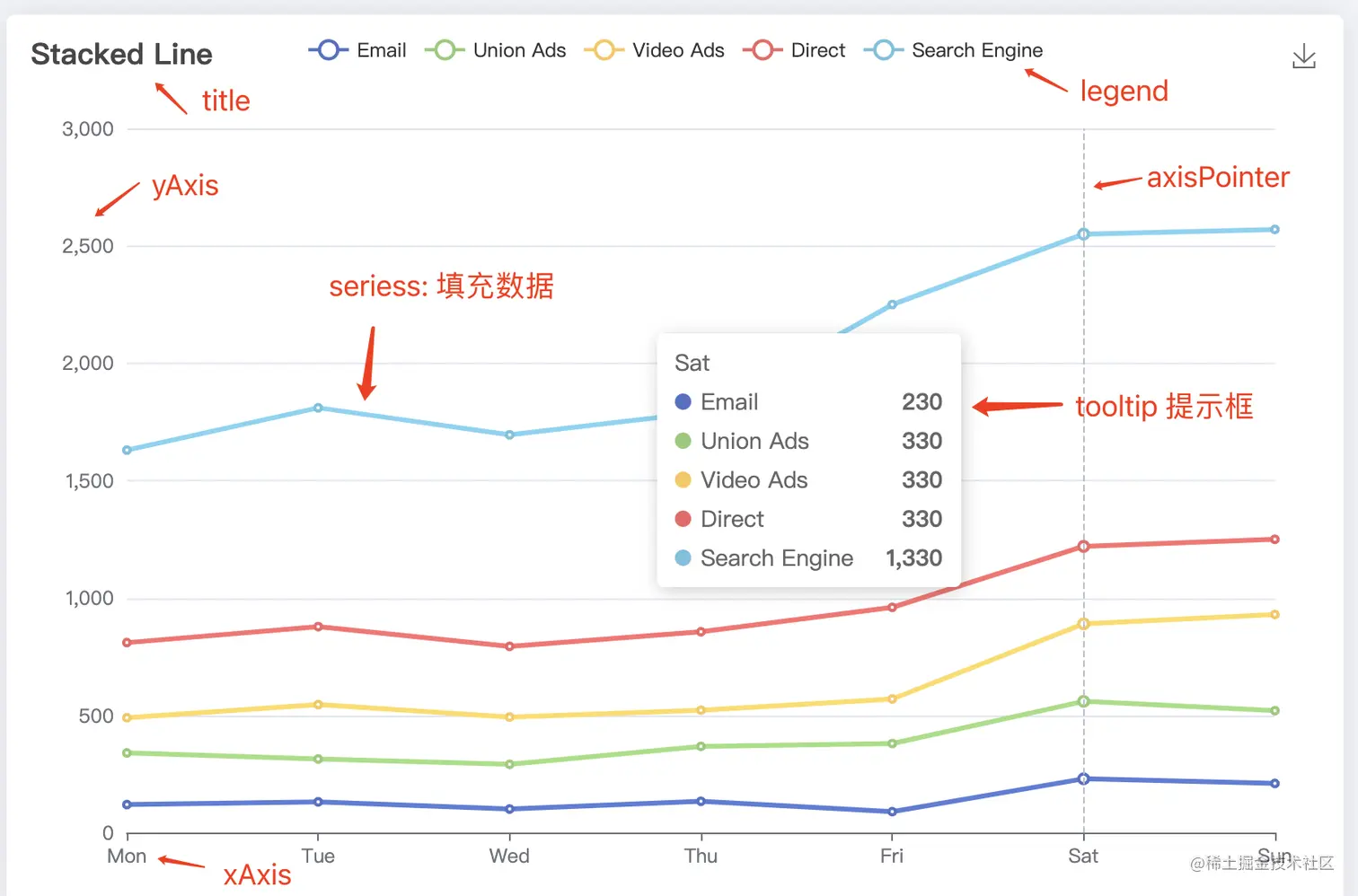Click the red Direct dot in tooltip
Image resolution: width=1358 pixels, height=896 pixels.
[x=683, y=519]
